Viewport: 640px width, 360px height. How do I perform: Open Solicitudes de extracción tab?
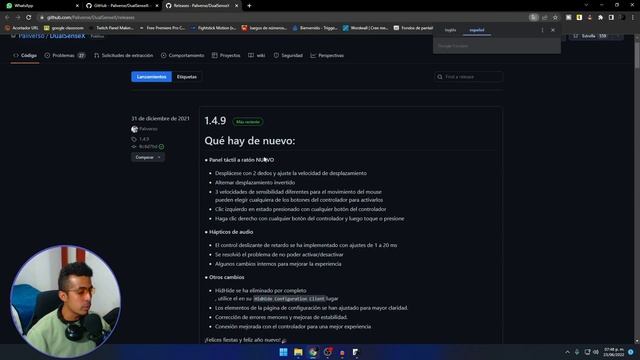124,56
